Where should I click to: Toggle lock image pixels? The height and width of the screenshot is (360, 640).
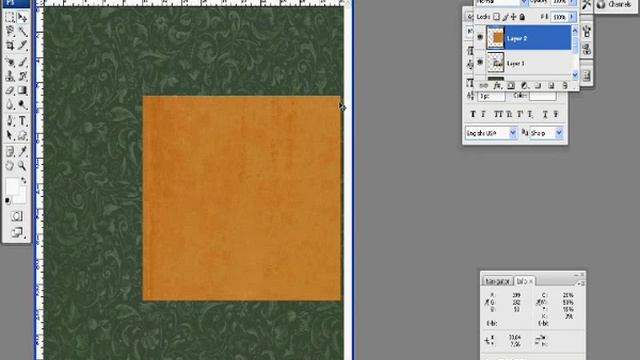click(505, 17)
